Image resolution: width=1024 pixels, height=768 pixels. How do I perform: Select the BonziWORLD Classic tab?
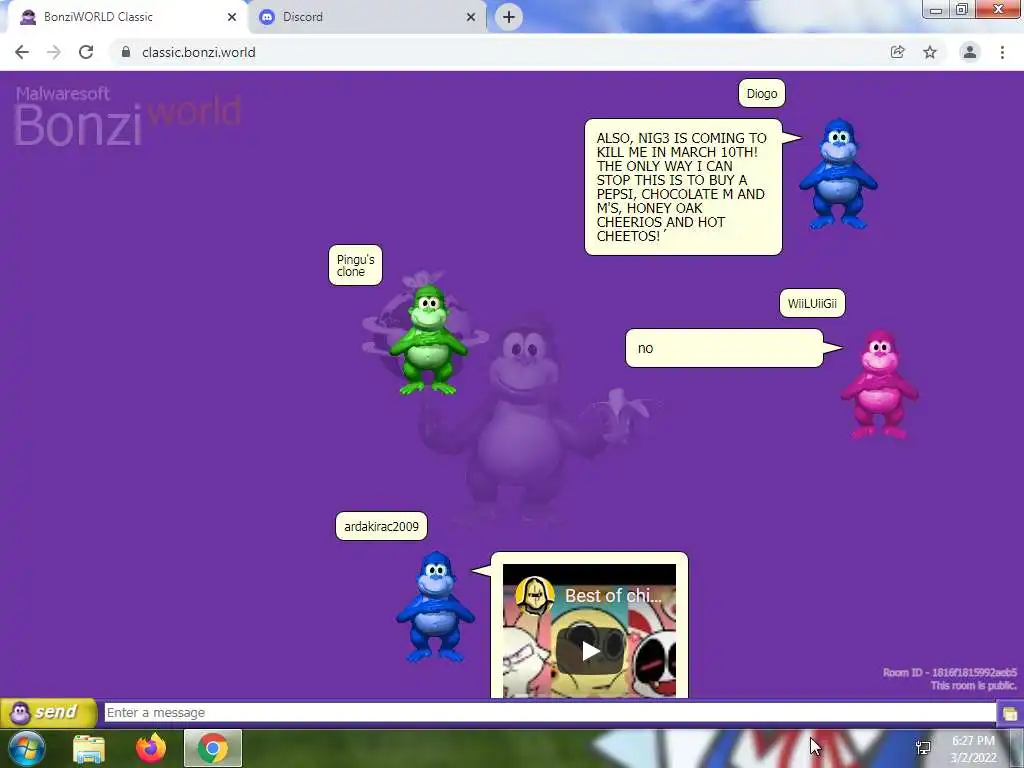click(127, 17)
